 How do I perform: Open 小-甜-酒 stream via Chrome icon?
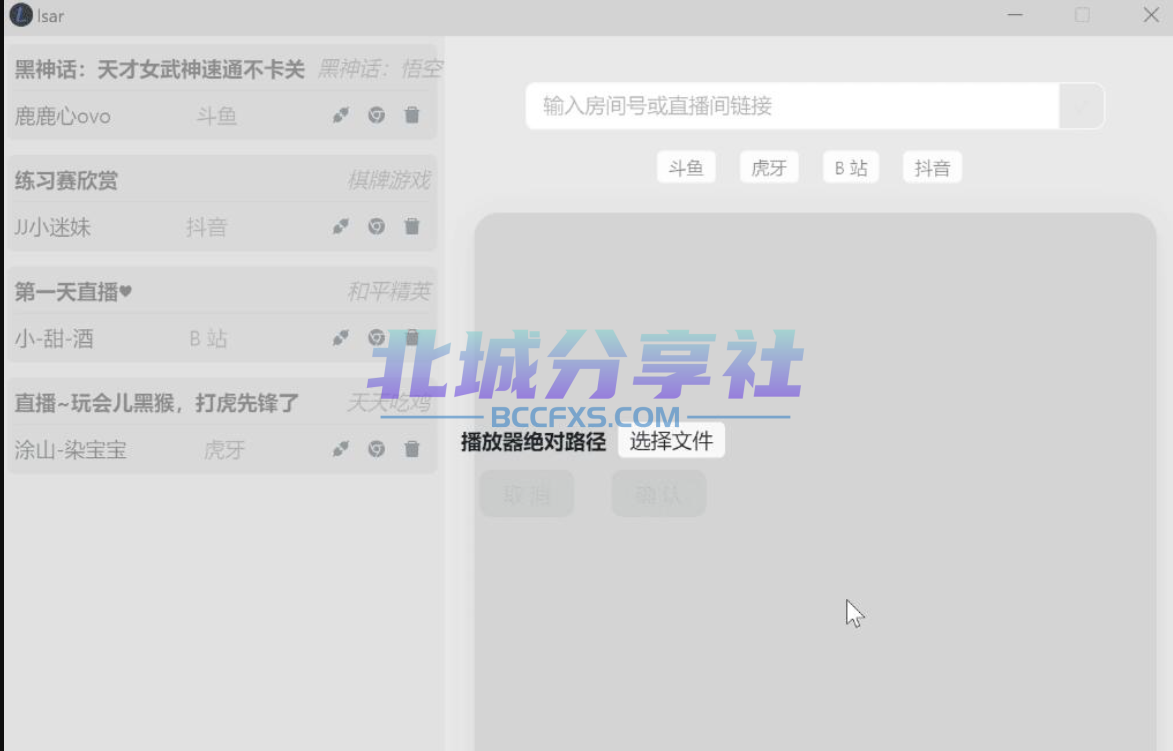click(x=376, y=338)
